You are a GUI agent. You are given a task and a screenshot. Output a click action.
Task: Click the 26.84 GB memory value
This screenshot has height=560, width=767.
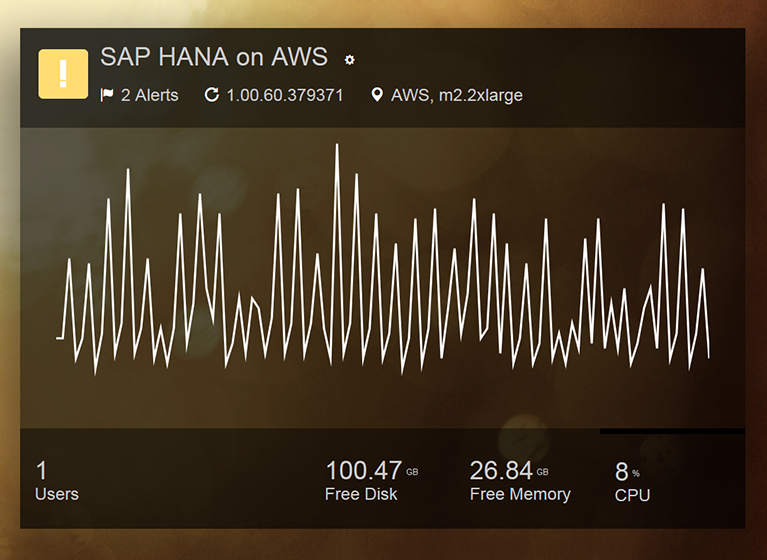click(503, 470)
